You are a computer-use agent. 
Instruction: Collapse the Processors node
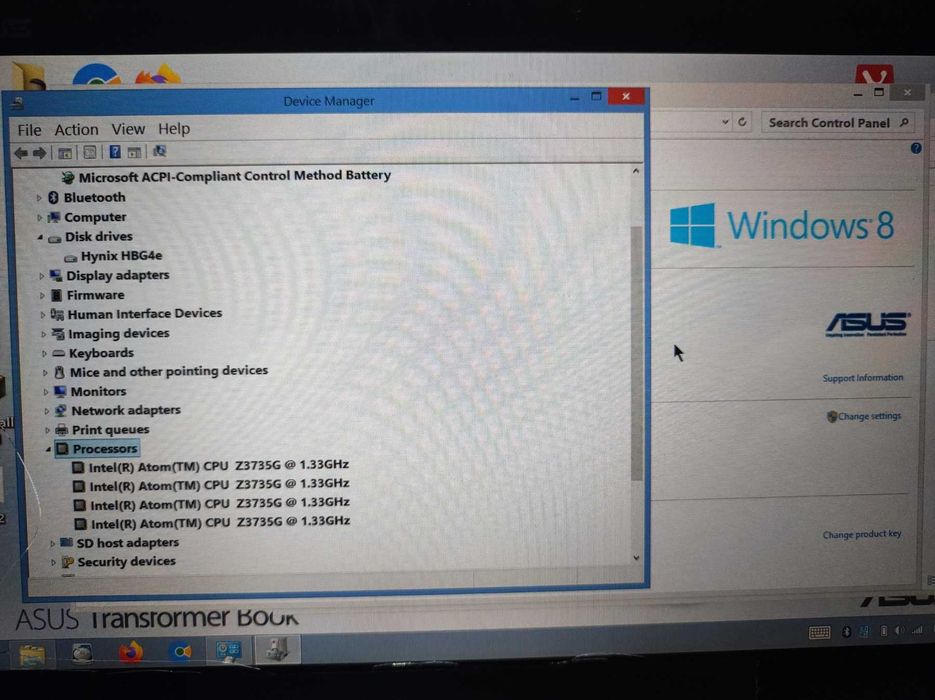click(48, 449)
